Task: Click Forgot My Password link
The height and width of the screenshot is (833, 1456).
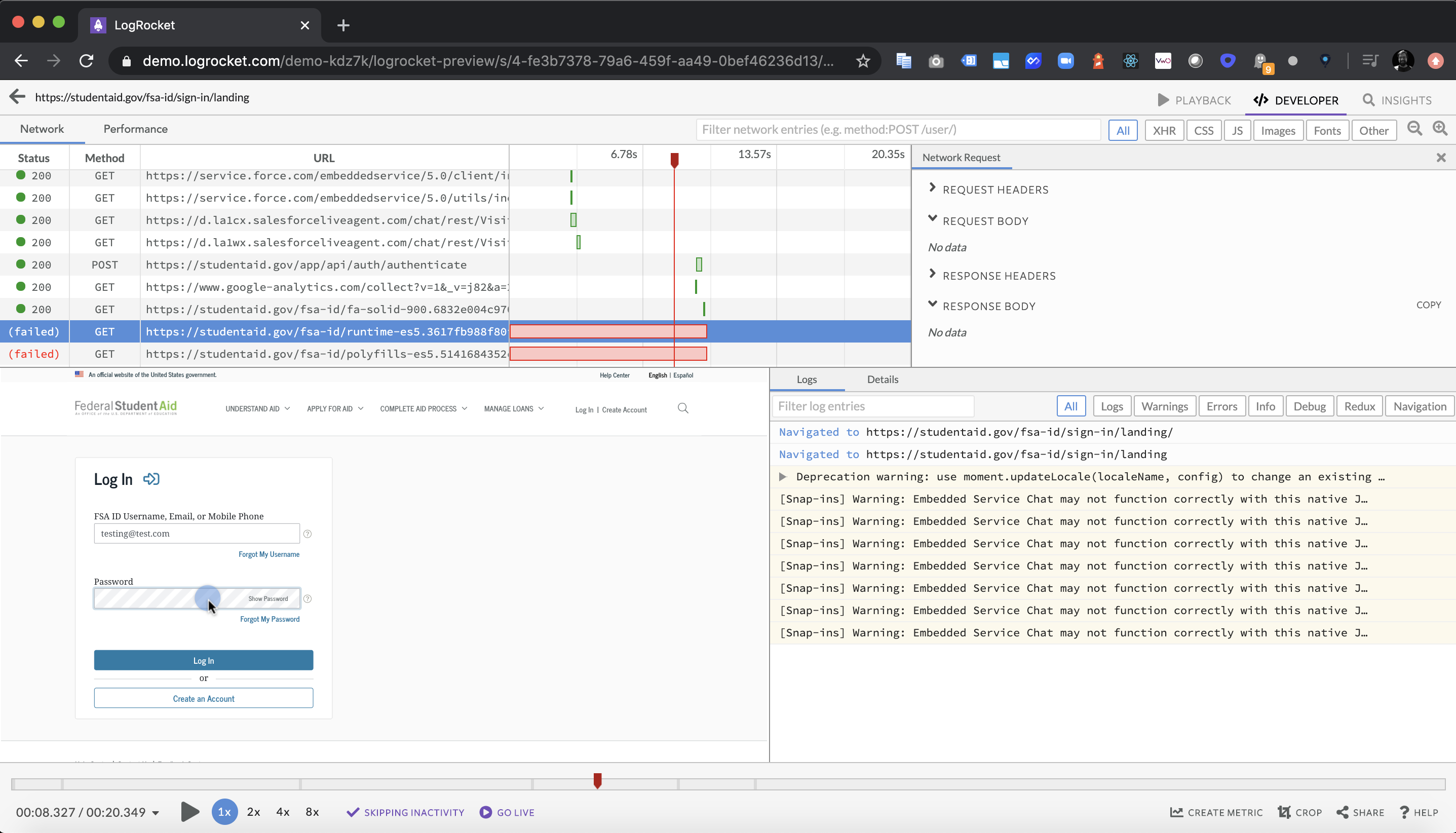Action: click(270, 618)
